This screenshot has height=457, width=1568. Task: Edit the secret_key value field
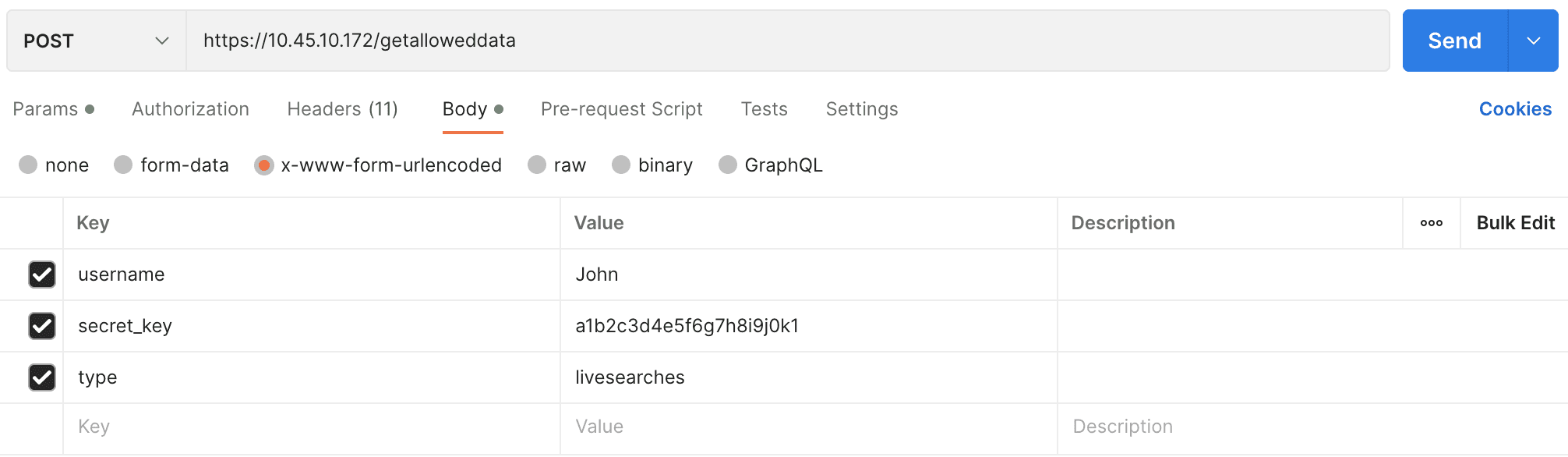807,326
